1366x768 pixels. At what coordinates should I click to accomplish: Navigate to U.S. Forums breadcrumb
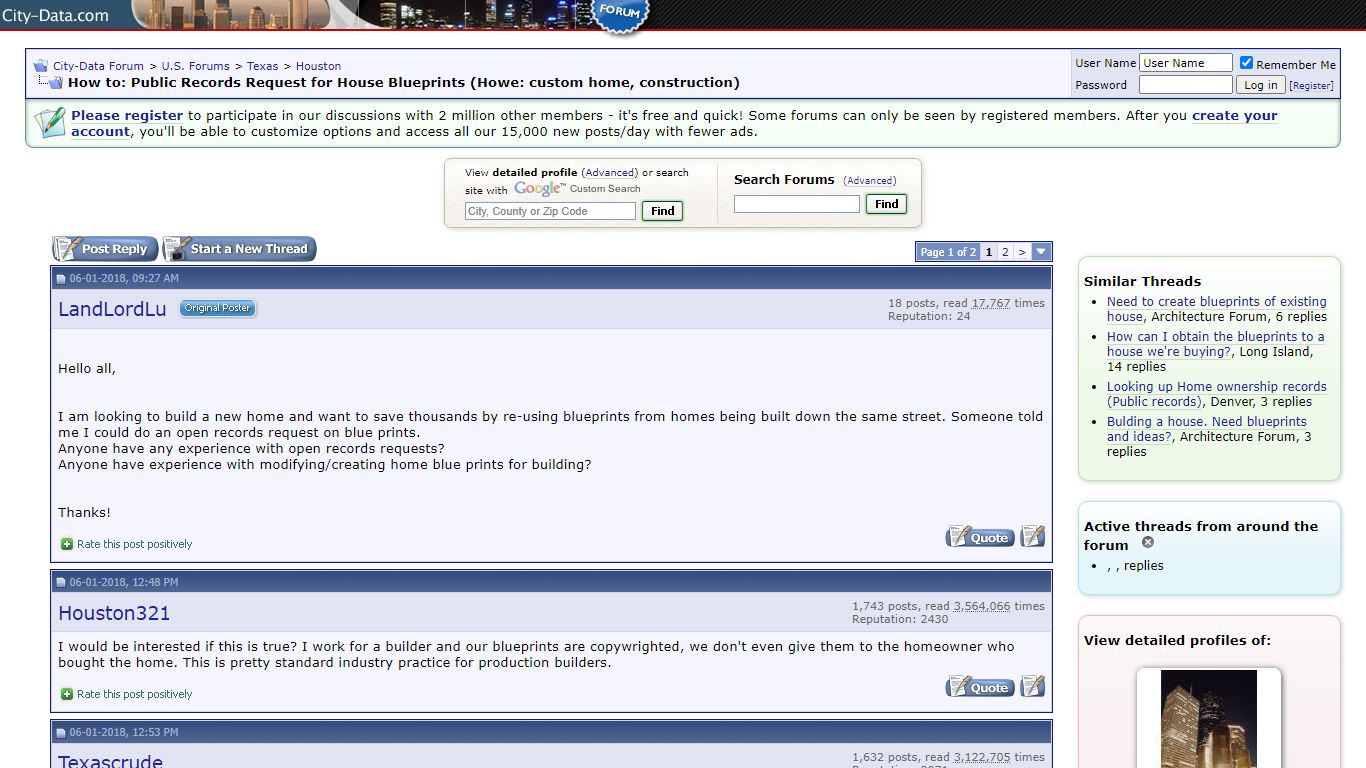[196, 66]
